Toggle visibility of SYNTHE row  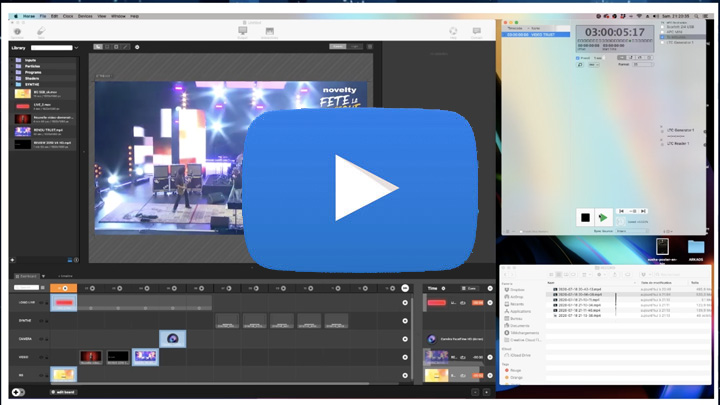pyautogui.click(x=41, y=321)
